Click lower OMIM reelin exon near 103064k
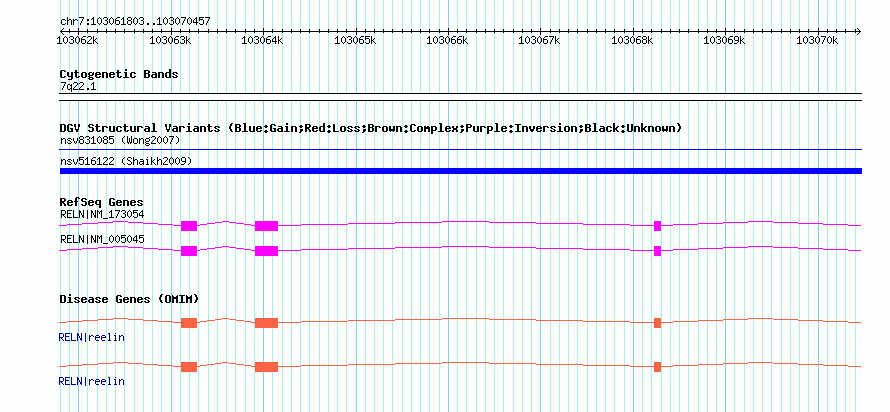Viewport: 890px width, 412px height. tap(266, 367)
